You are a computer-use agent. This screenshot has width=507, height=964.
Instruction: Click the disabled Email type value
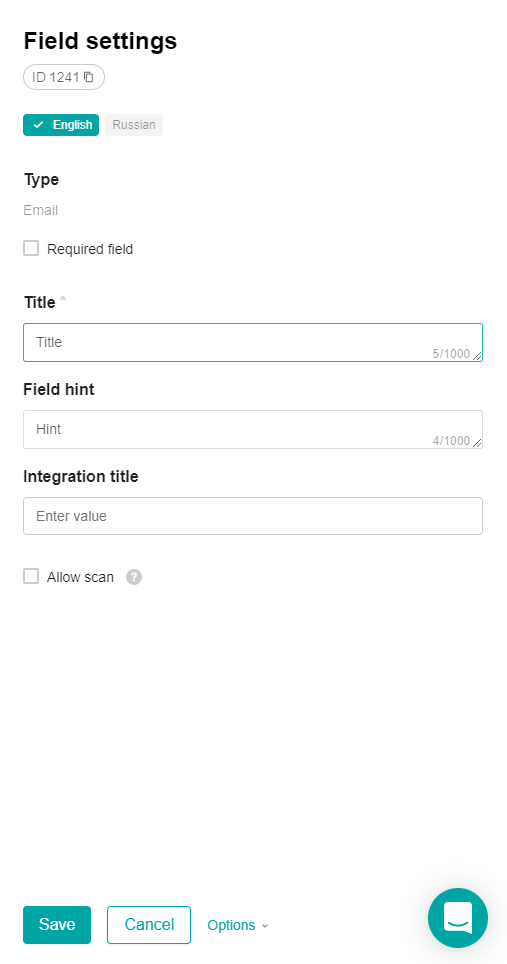[x=41, y=210]
